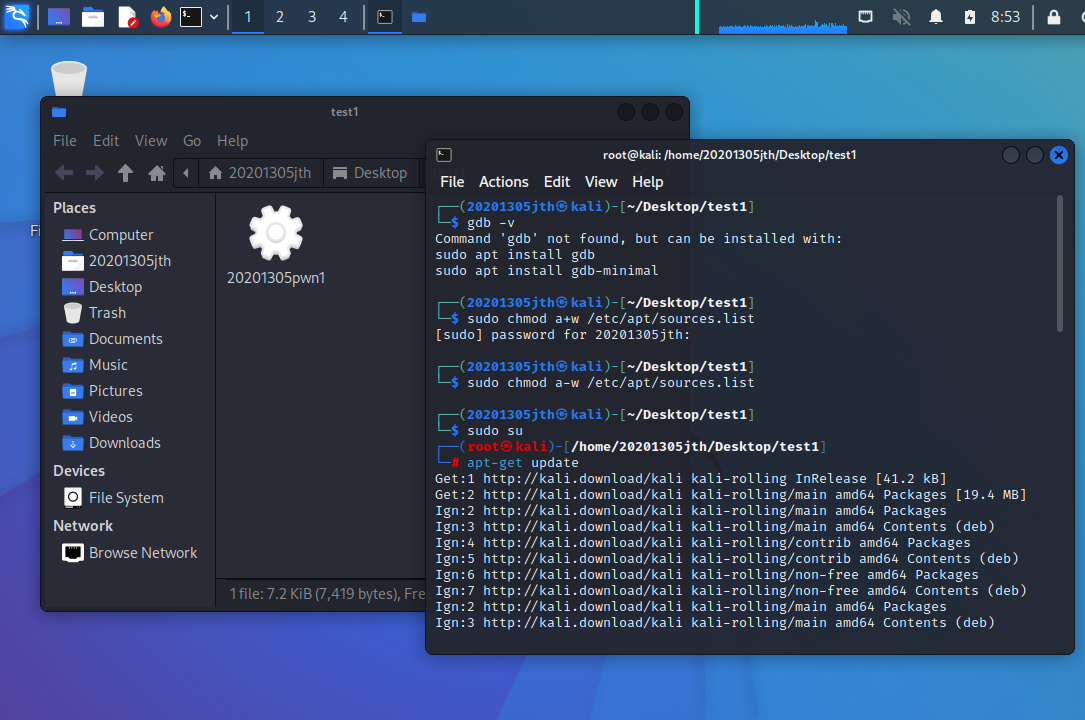Open terminal Help menu

click(647, 182)
